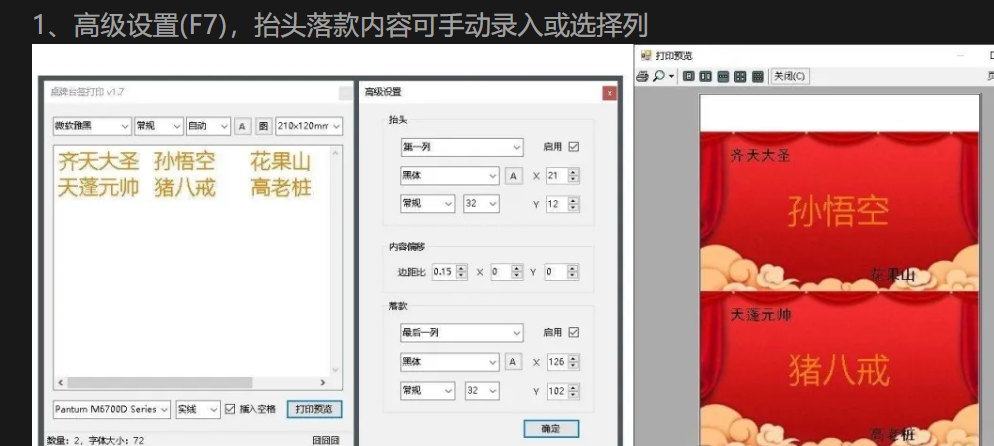Click the status text 数量: 2, 字体大小: 72
The height and width of the screenshot is (446, 994).
coord(95,440)
